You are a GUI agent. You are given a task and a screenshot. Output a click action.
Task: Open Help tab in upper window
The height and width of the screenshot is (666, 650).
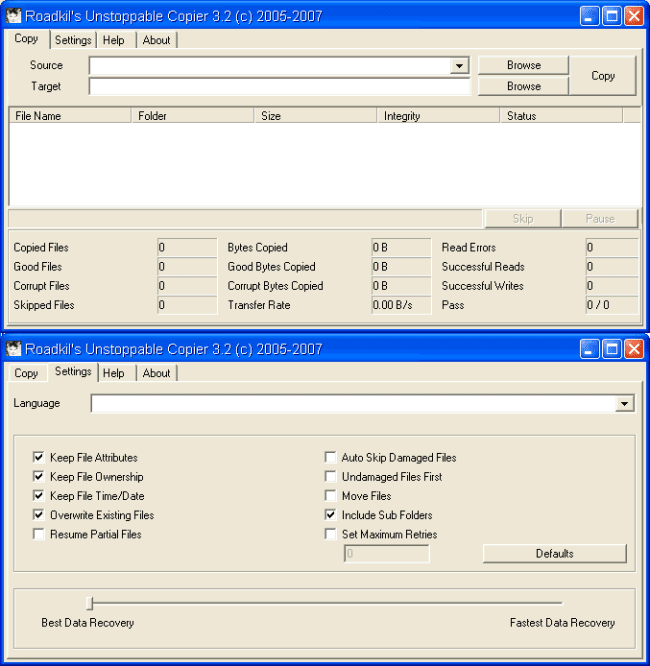tap(114, 40)
